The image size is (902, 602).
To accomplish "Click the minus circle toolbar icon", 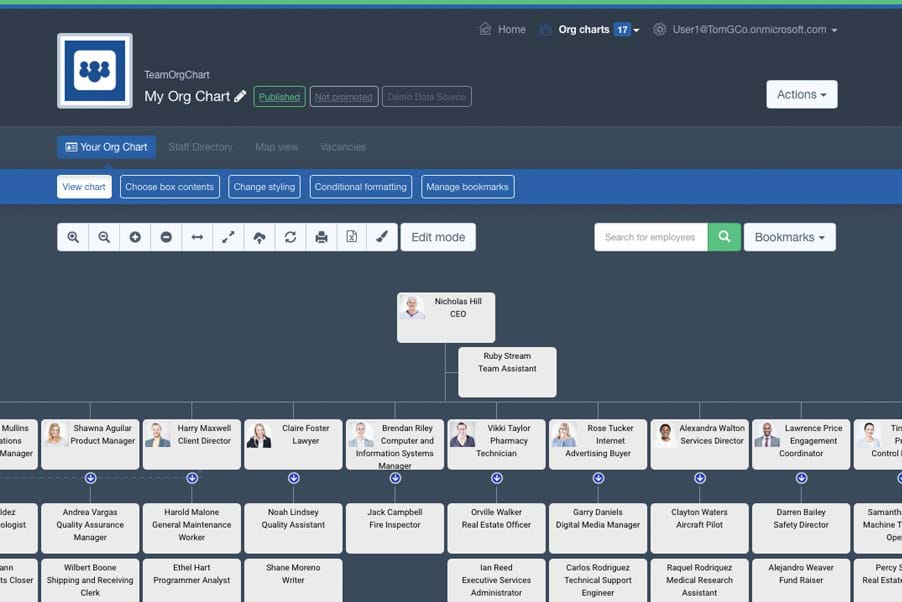I will pos(166,237).
